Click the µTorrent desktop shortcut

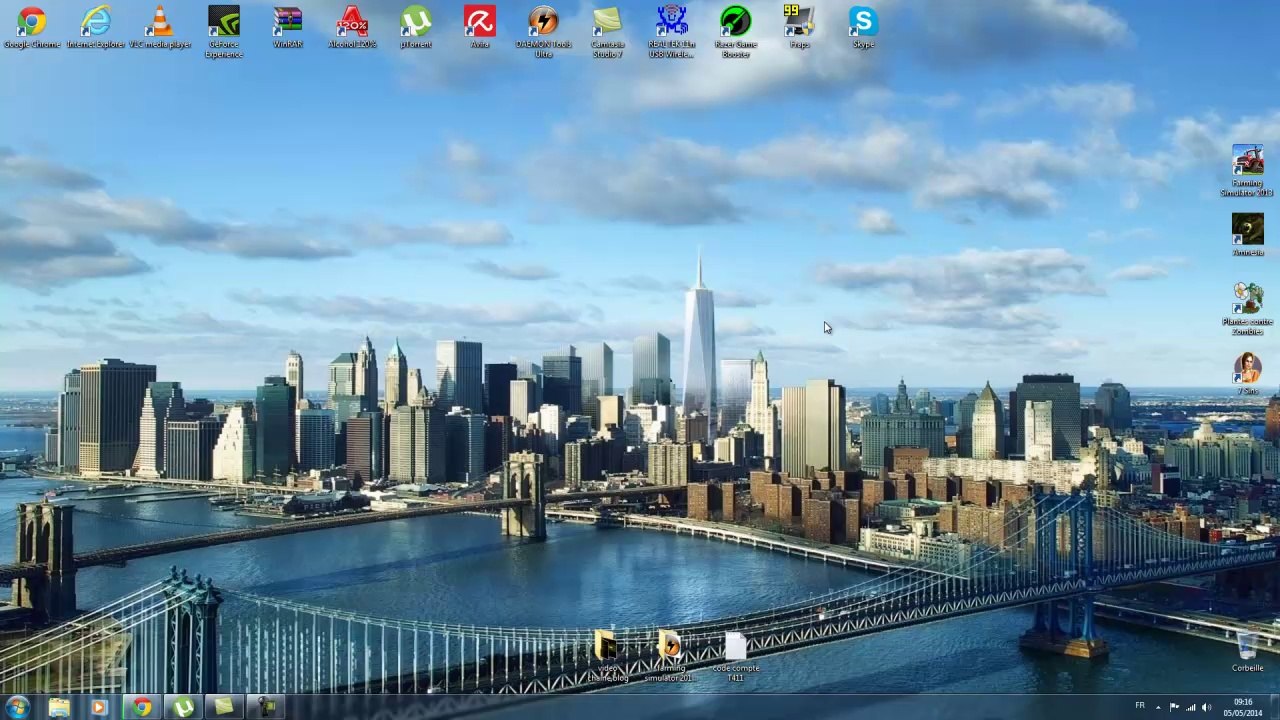tap(416, 27)
